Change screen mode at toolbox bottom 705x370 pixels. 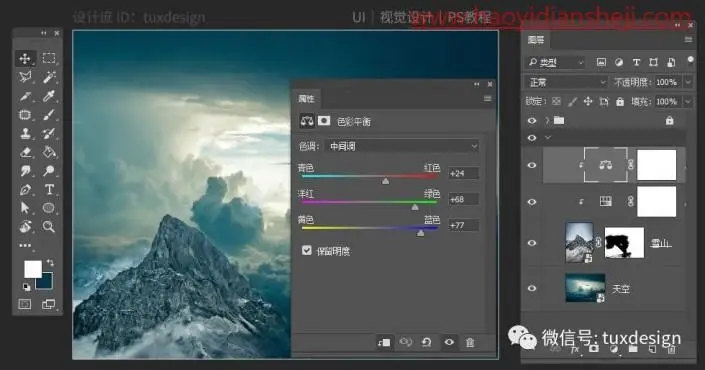pyautogui.click(x=49, y=304)
